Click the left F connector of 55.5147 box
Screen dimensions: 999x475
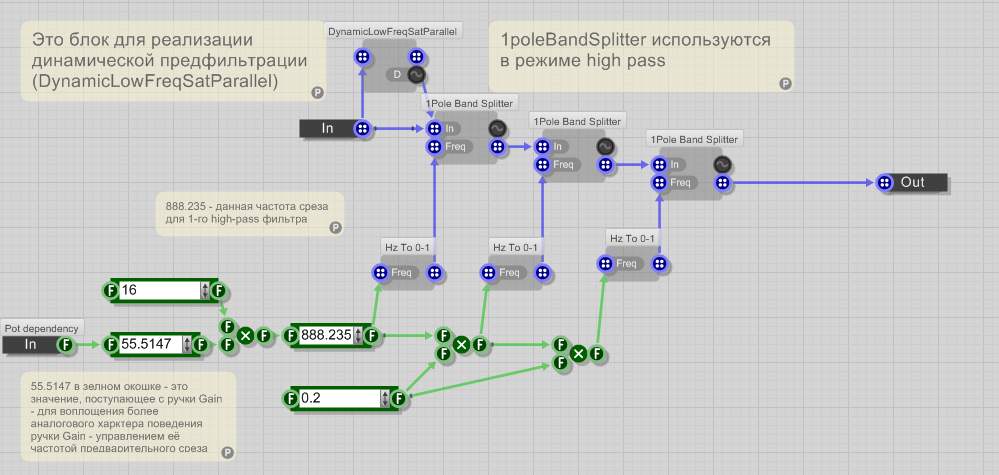coord(110,344)
